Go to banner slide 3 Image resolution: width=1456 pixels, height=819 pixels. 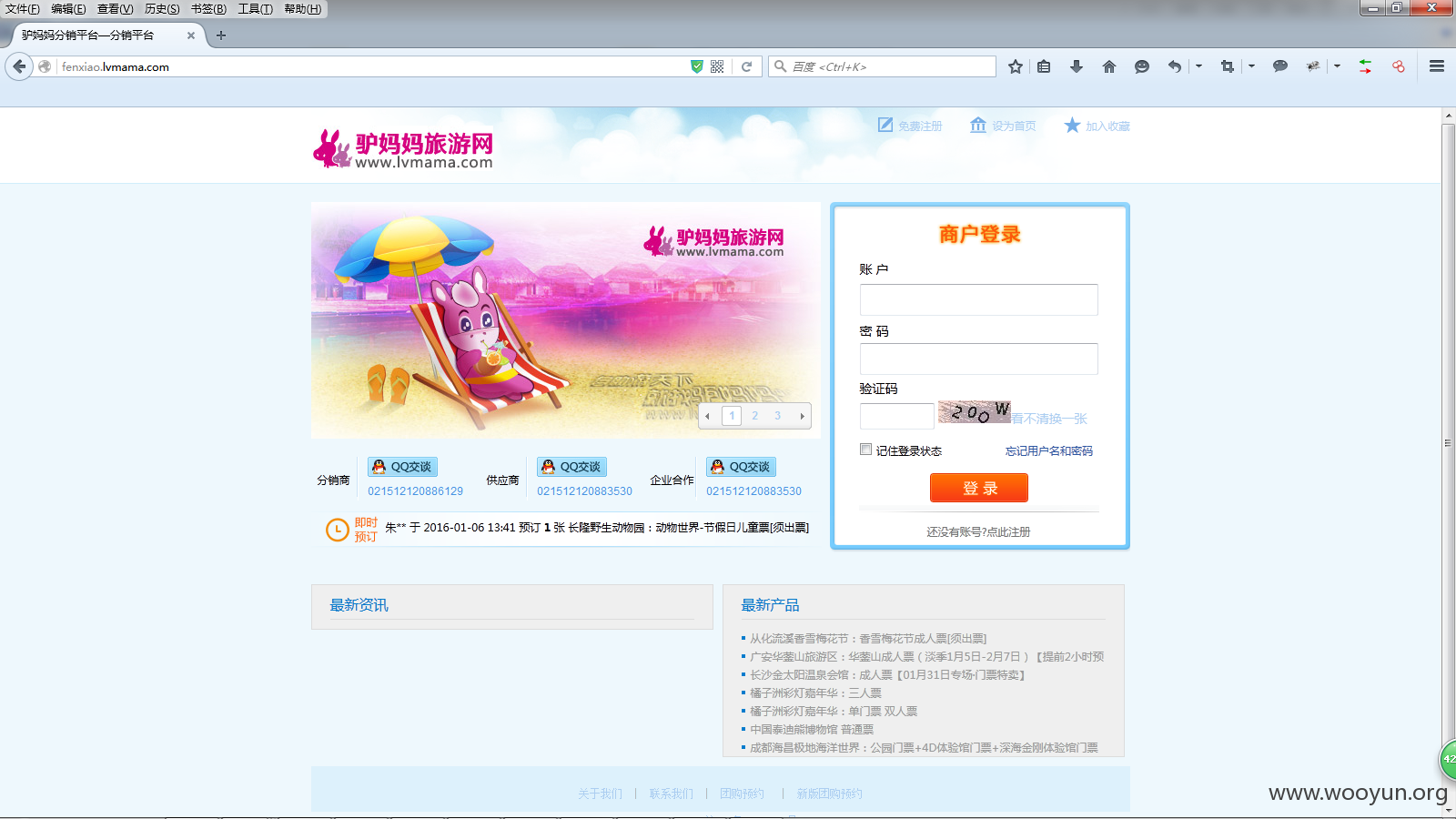777,416
